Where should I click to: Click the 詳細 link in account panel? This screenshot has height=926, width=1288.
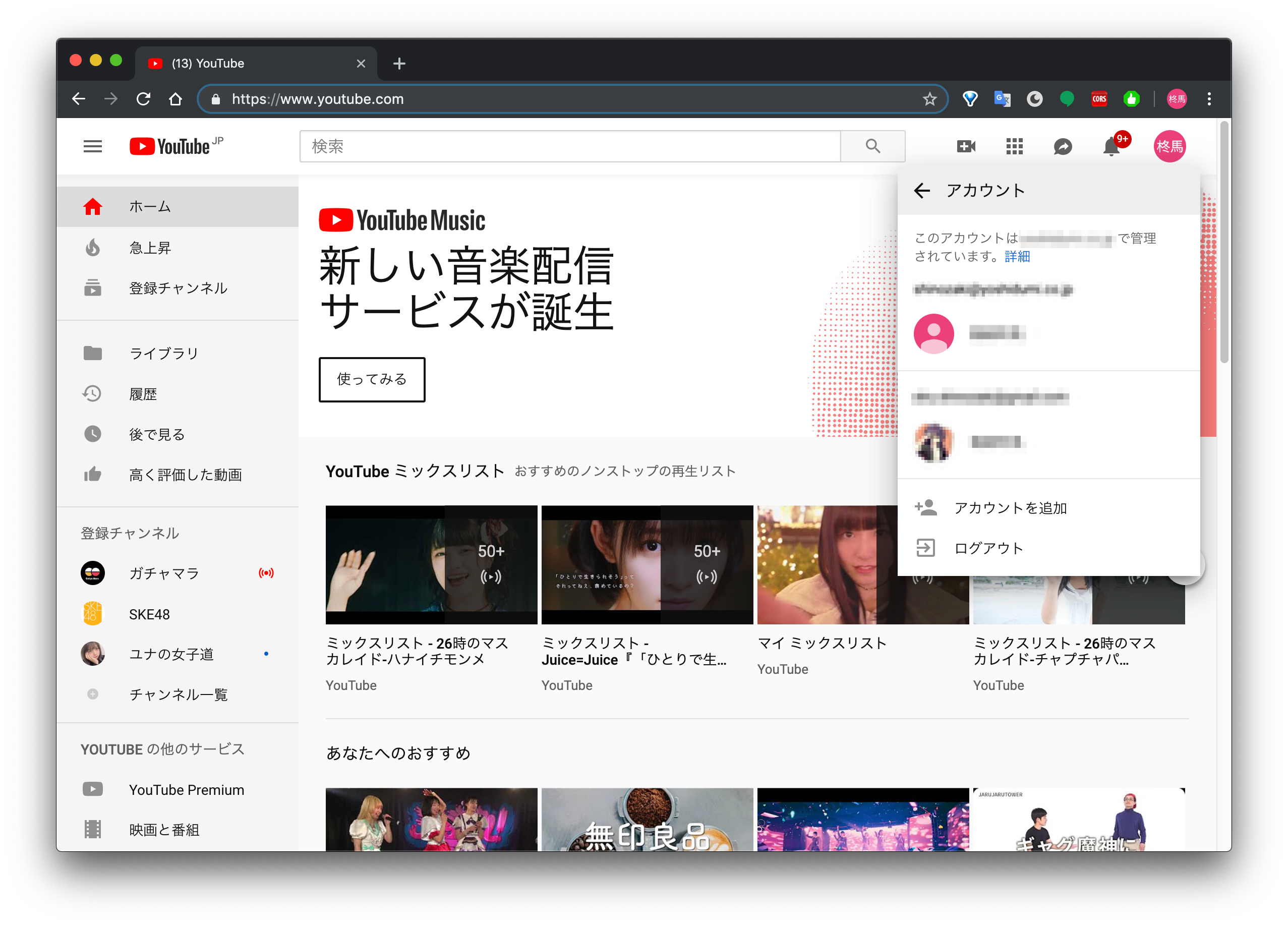pos(1017,256)
